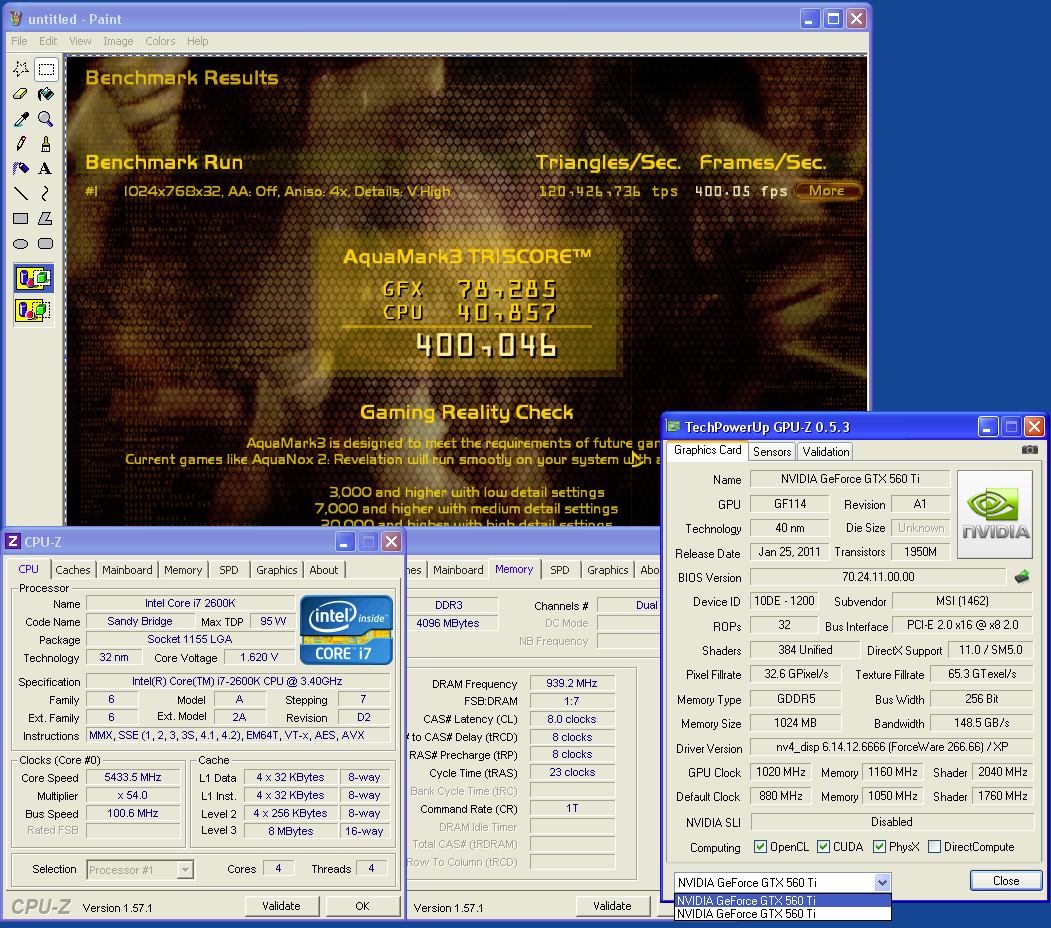The image size is (1051, 928).
Task: Select transparent selection mode option
Action: 34,310
